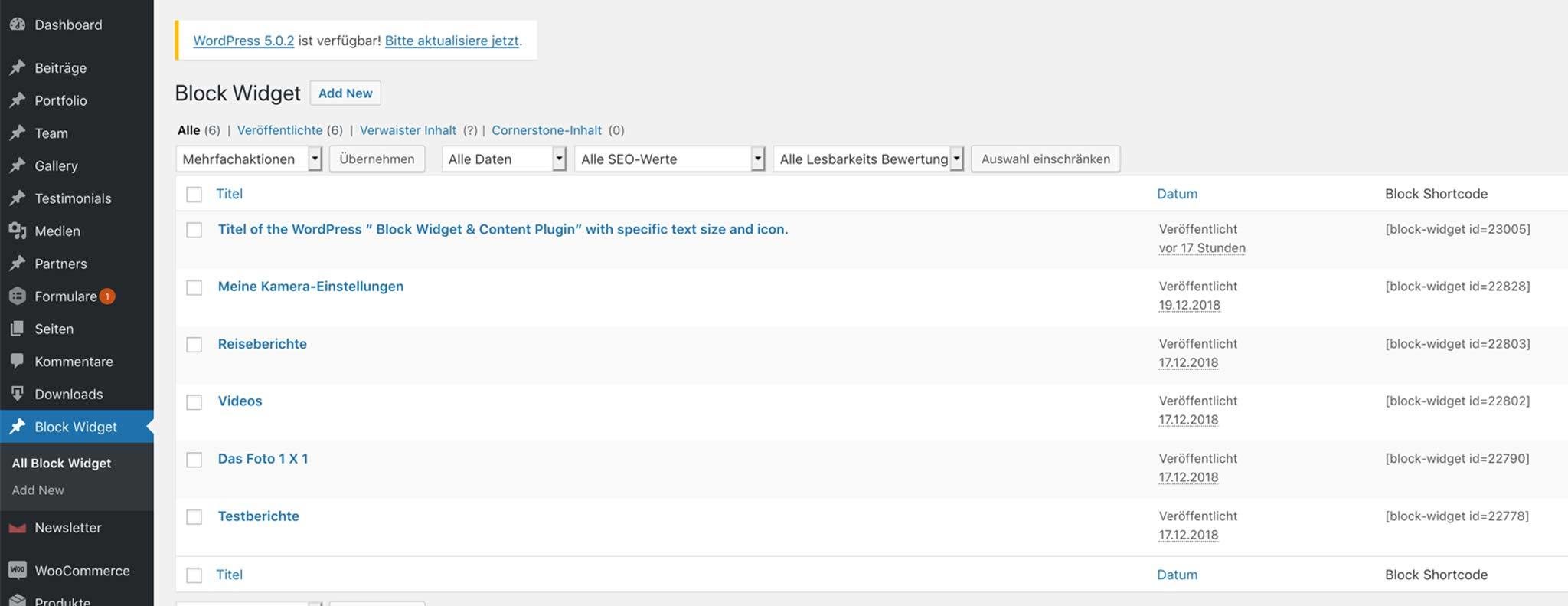The image size is (1568, 606).
Task: Filter by Cornerstone-Inhalt
Action: pyautogui.click(x=547, y=130)
